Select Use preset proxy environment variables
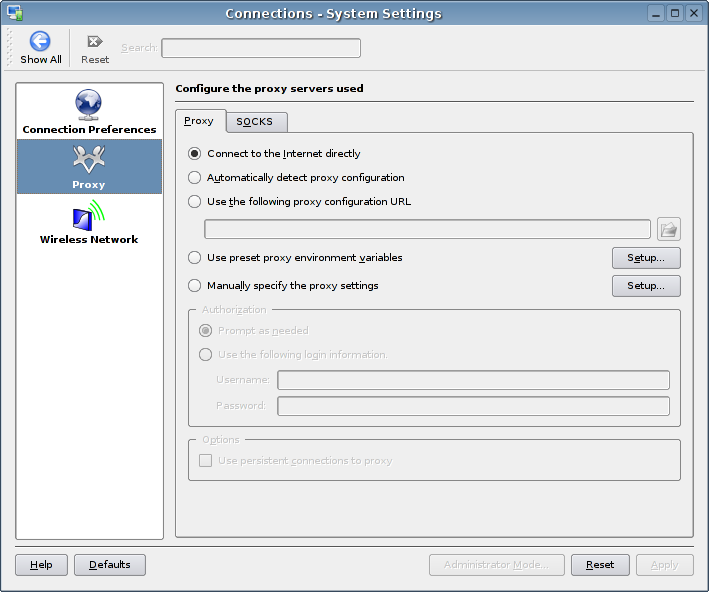The image size is (709, 592). (195, 258)
